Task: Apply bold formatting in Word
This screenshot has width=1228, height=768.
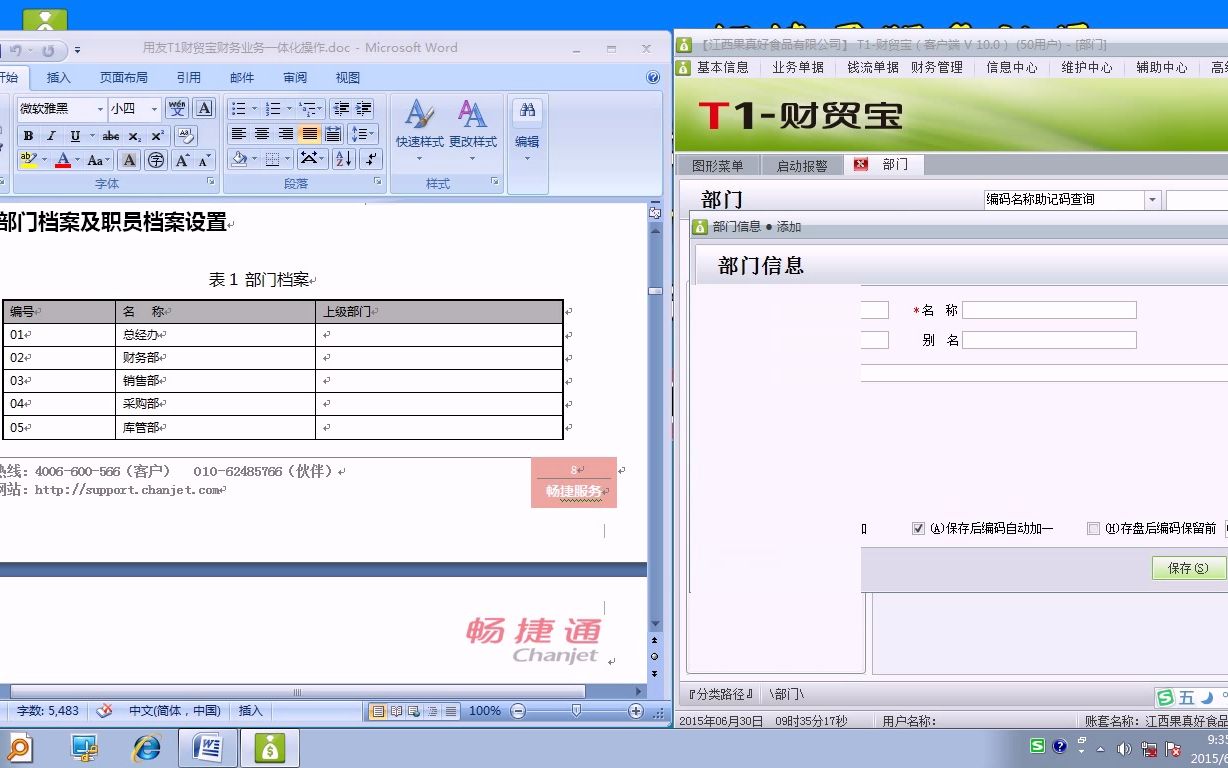Action: [29, 136]
